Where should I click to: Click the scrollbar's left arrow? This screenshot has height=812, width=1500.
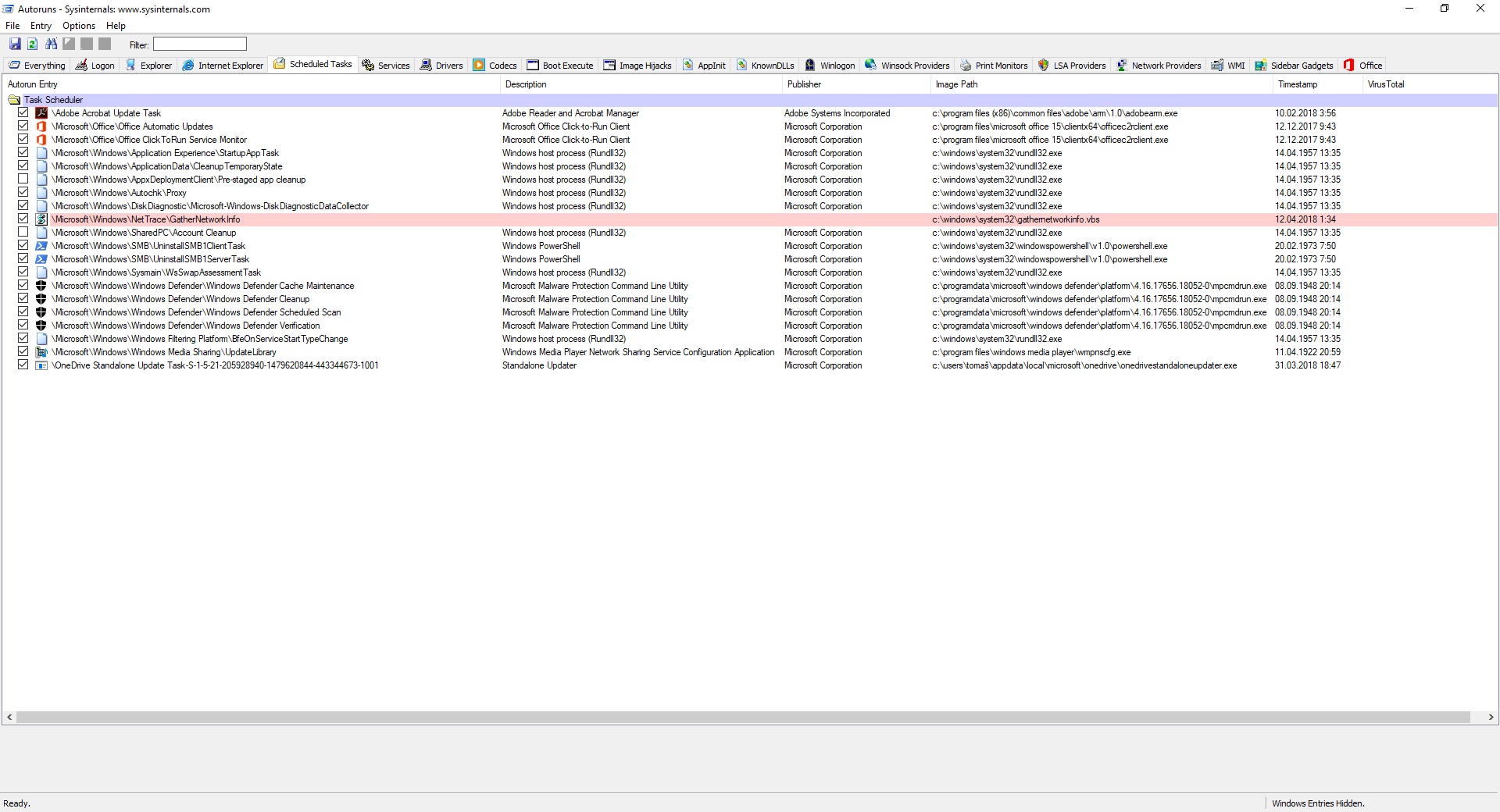[9, 717]
